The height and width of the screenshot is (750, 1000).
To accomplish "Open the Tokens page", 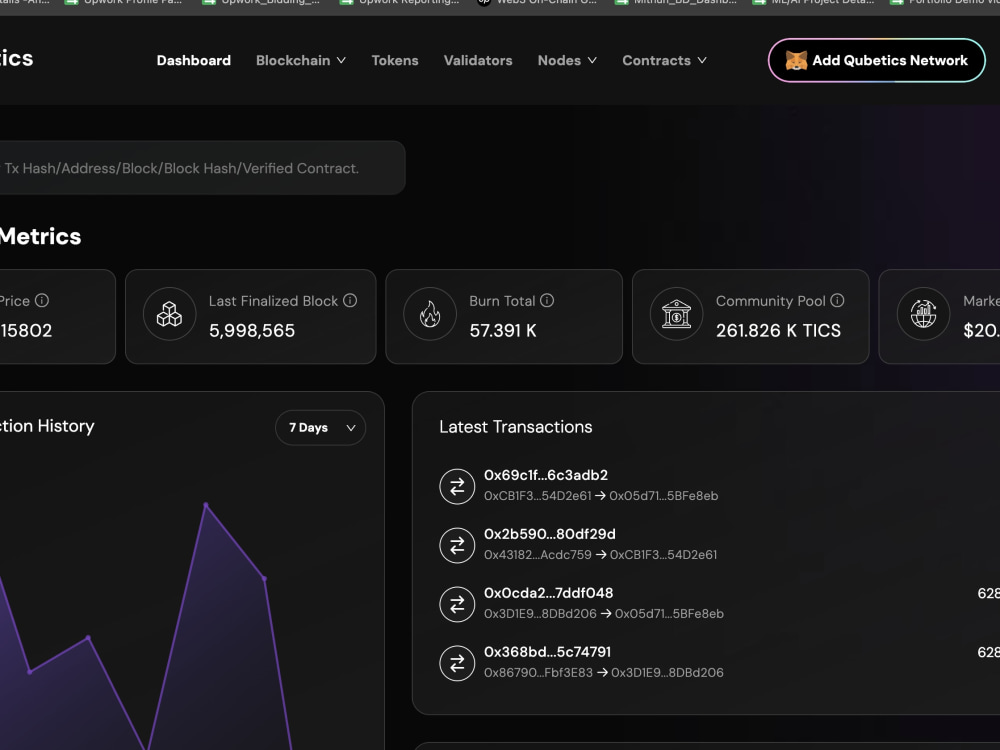I will point(395,61).
